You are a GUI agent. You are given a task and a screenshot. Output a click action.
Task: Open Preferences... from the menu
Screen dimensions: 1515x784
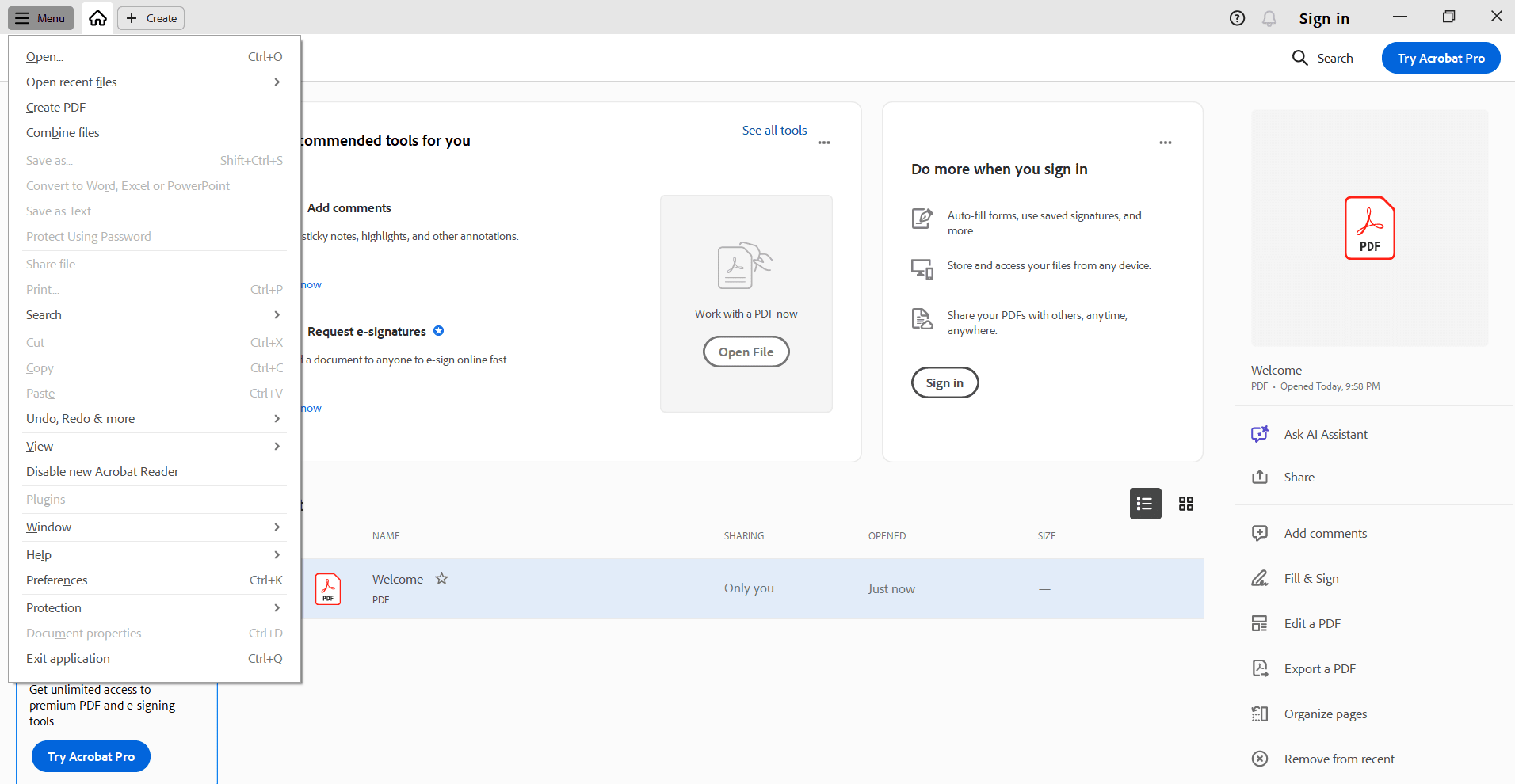pyautogui.click(x=154, y=580)
